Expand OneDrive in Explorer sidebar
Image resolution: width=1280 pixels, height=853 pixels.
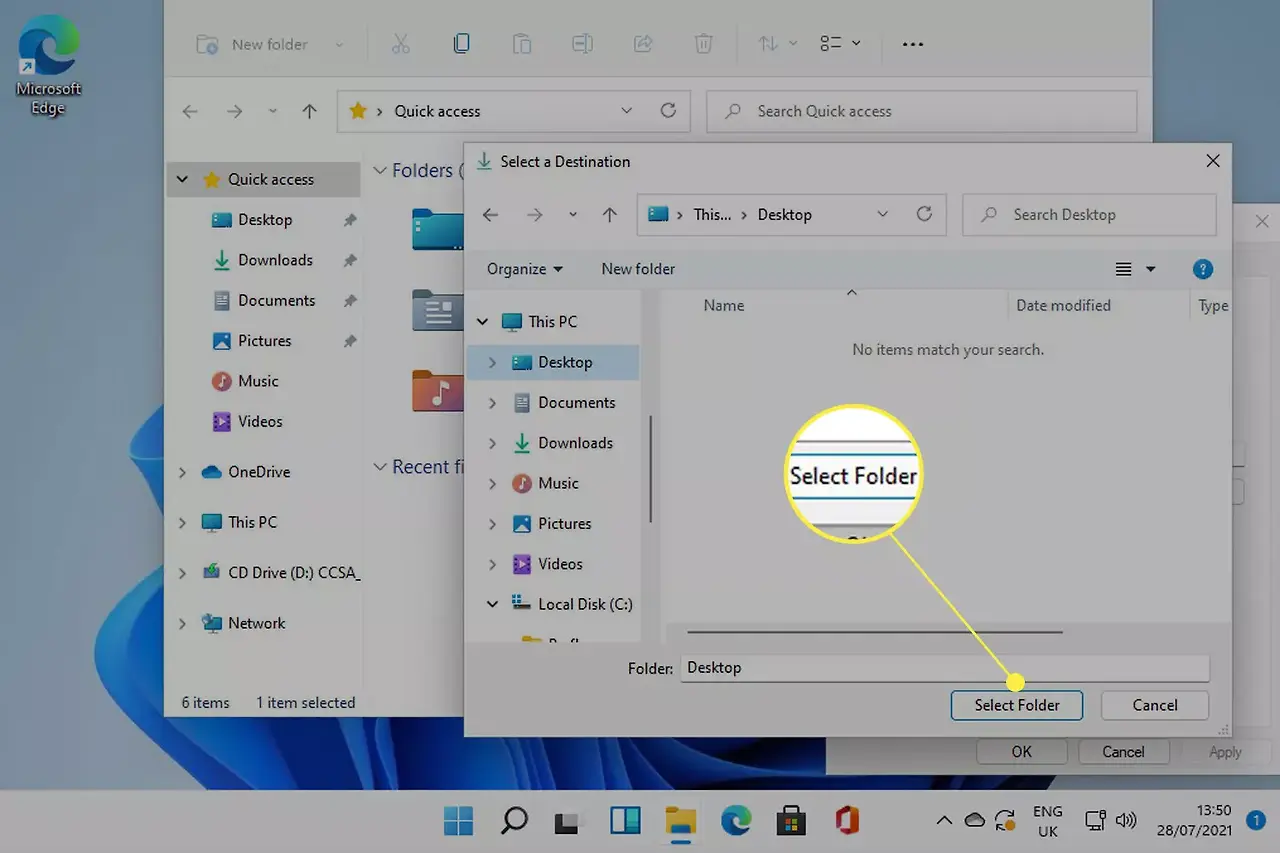point(182,472)
